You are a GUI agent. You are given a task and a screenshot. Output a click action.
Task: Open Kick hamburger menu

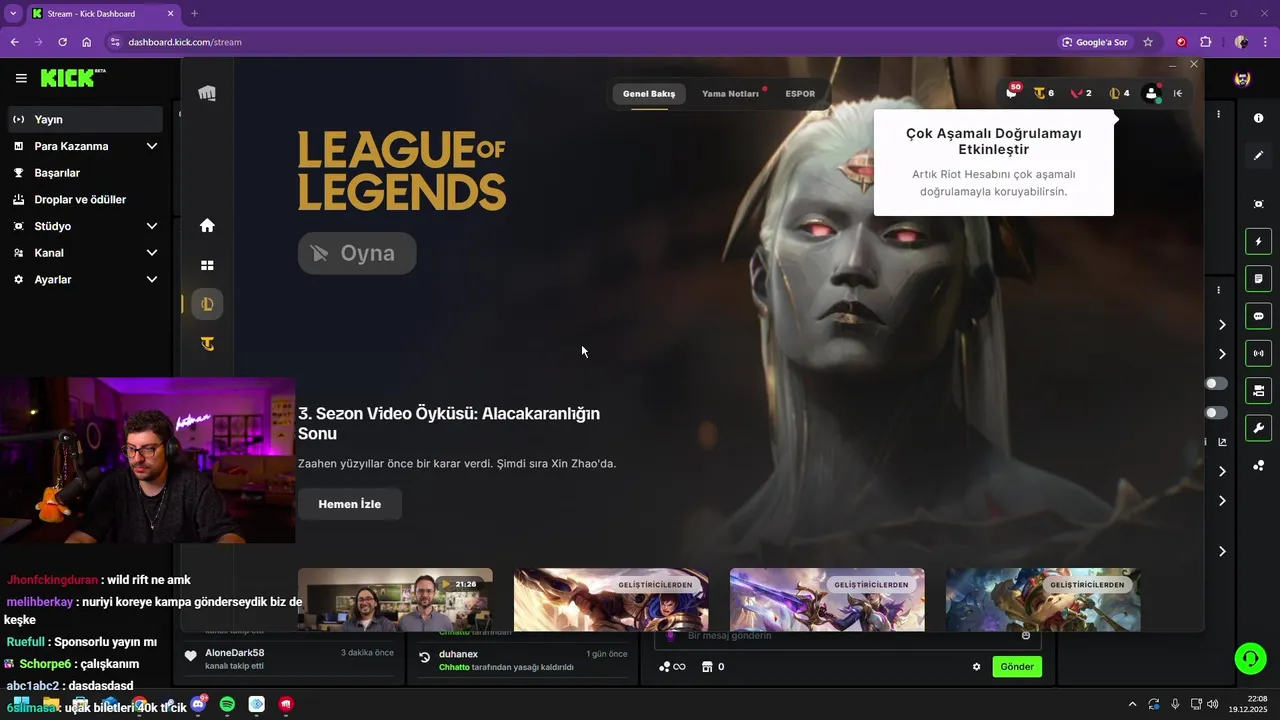click(21, 78)
